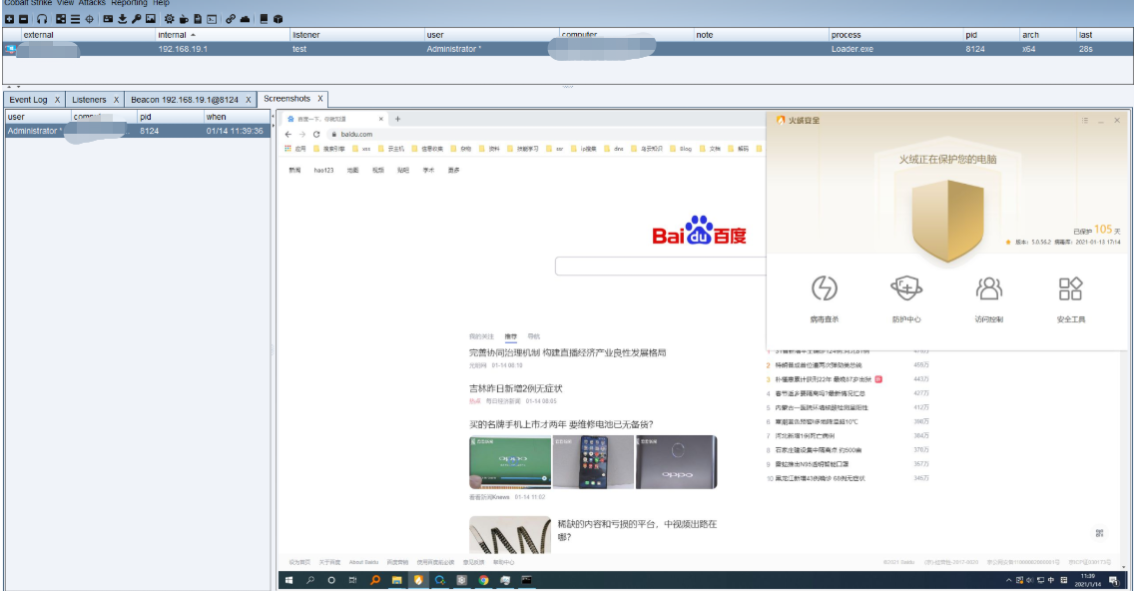Viewport: 1140px width, 591px height.
Task: Click the 安全工具 security tools icon
Action: pyautogui.click(x=1070, y=289)
